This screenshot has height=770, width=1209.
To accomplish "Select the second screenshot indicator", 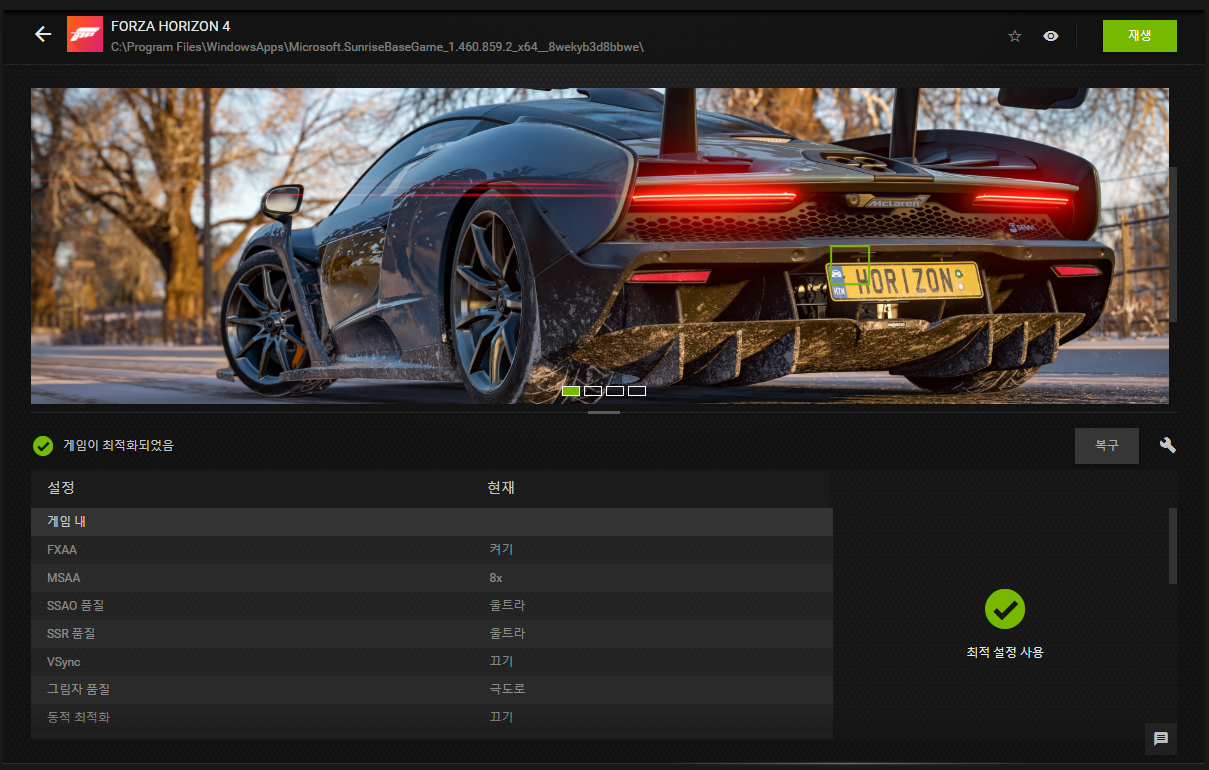I will point(593,391).
